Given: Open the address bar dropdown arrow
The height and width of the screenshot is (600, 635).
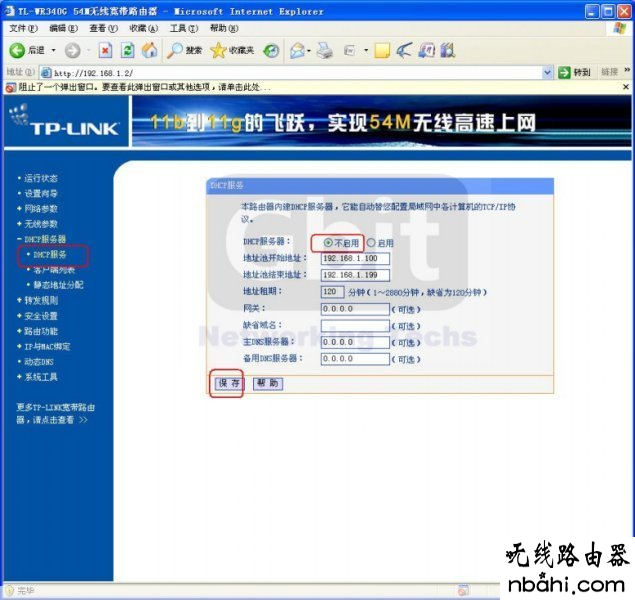Looking at the screenshot, I should (547, 72).
